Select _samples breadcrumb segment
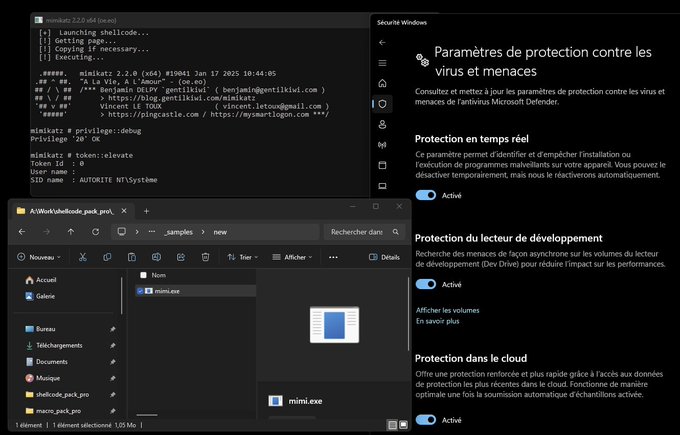This screenshot has width=680, height=435. click(178, 232)
